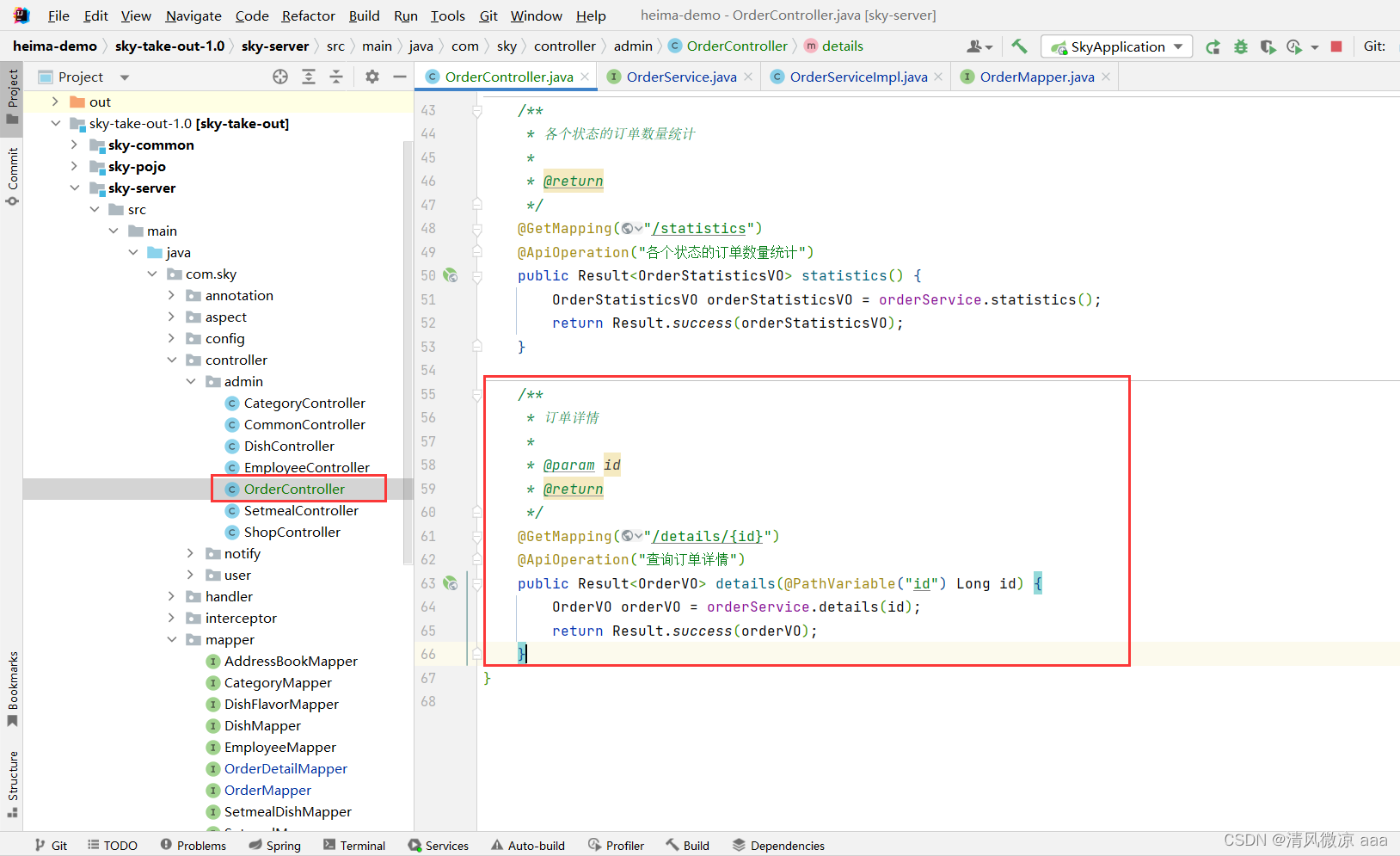Rerun SkyApplication with the green rerun icon

(x=1213, y=46)
